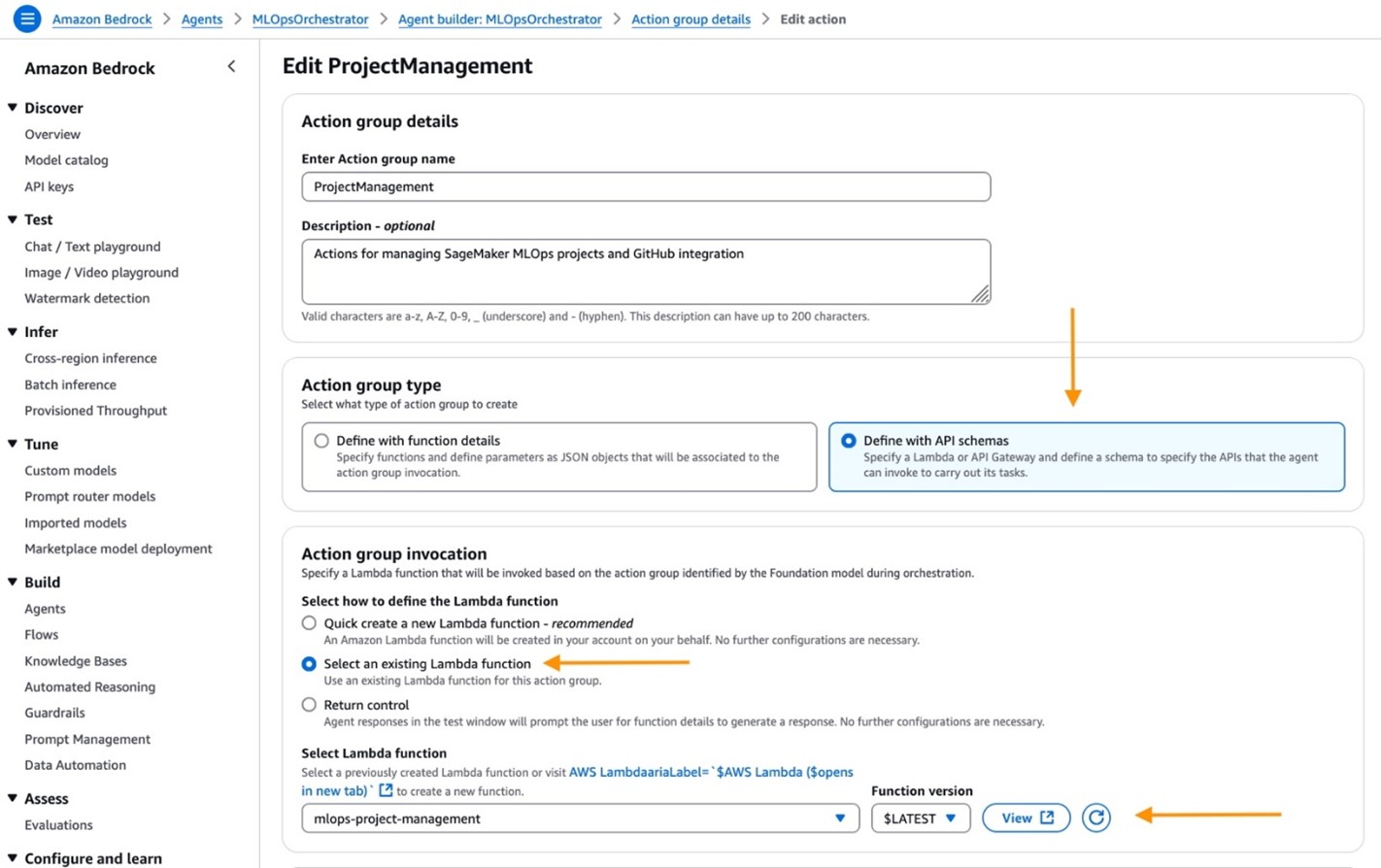Click the View button for the Lambda function
The height and width of the screenshot is (868, 1381).
pos(1026,818)
